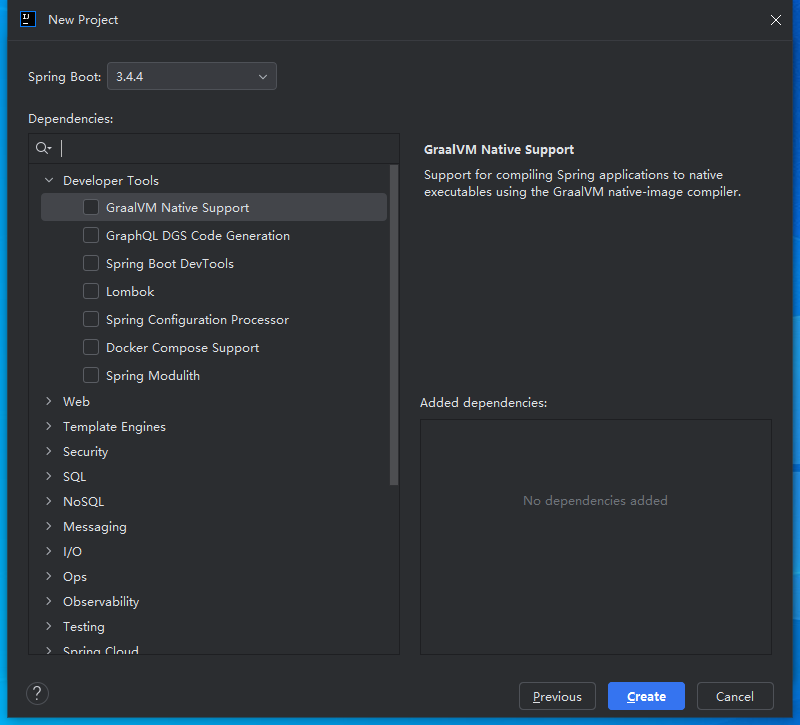Screen dimensions: 800x725
Task: Expand the I/O category
Action: point(49,551)
